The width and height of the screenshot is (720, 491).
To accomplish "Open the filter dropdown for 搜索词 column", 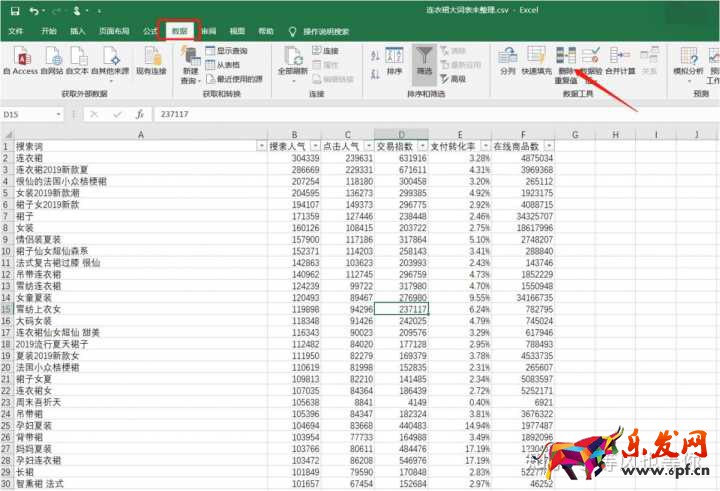I will coord(258,146).
